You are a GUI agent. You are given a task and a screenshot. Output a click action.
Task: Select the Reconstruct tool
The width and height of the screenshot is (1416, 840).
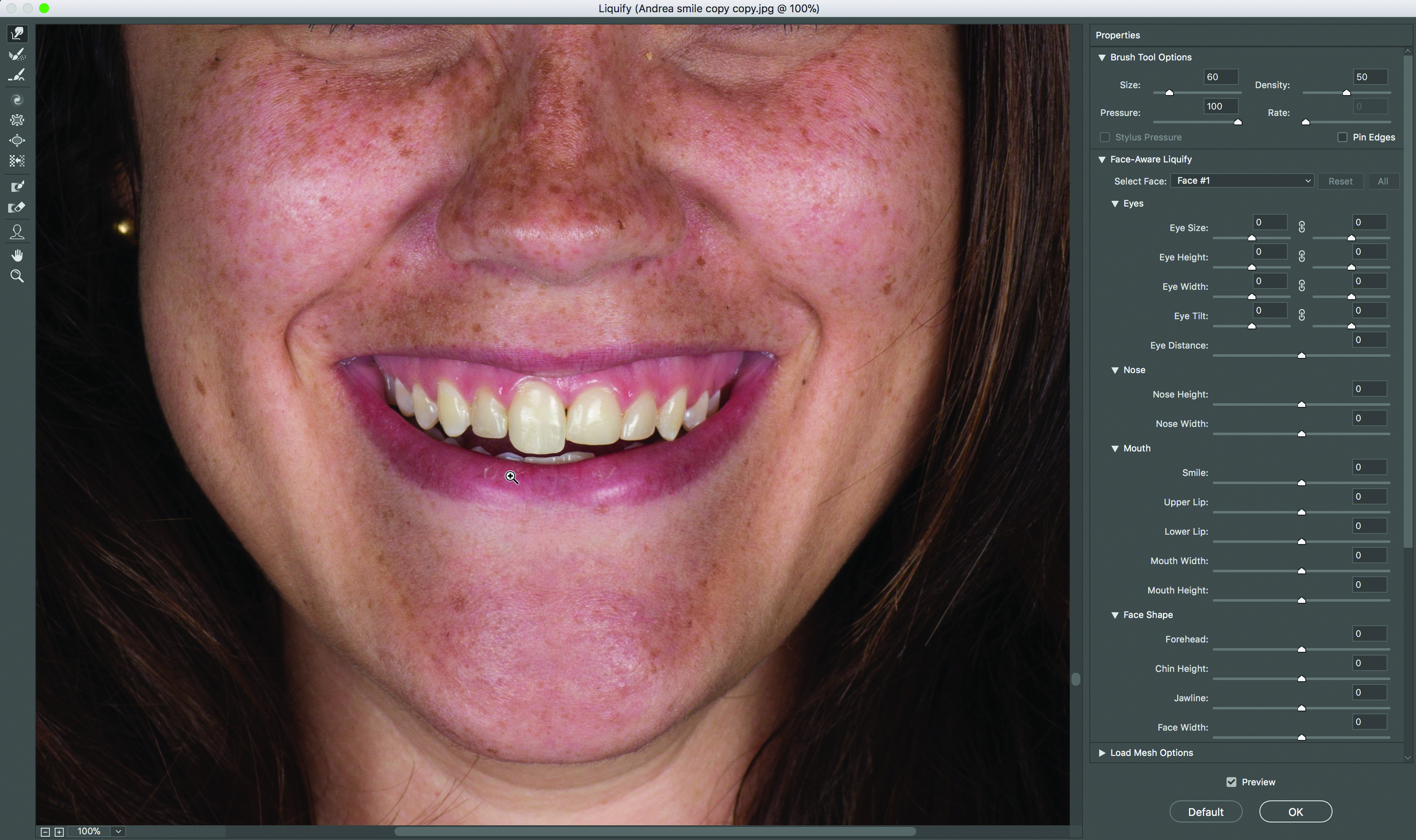(x=17, y=55)
